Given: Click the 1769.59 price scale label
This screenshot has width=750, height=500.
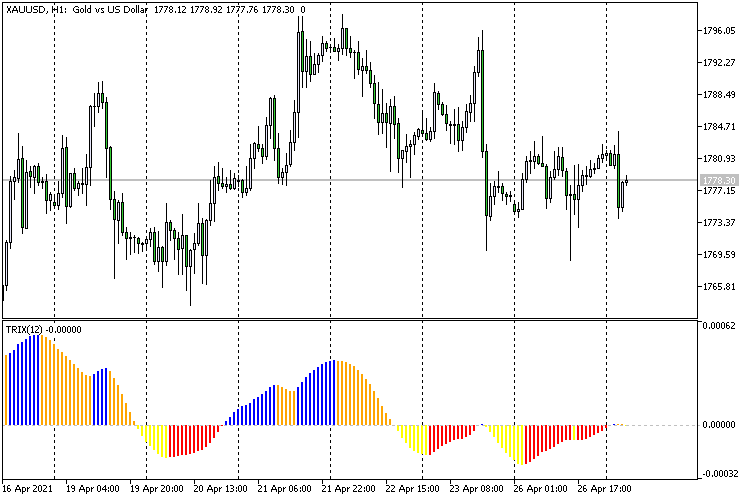Looking at the screenshot, I should (x=719, y=255).
